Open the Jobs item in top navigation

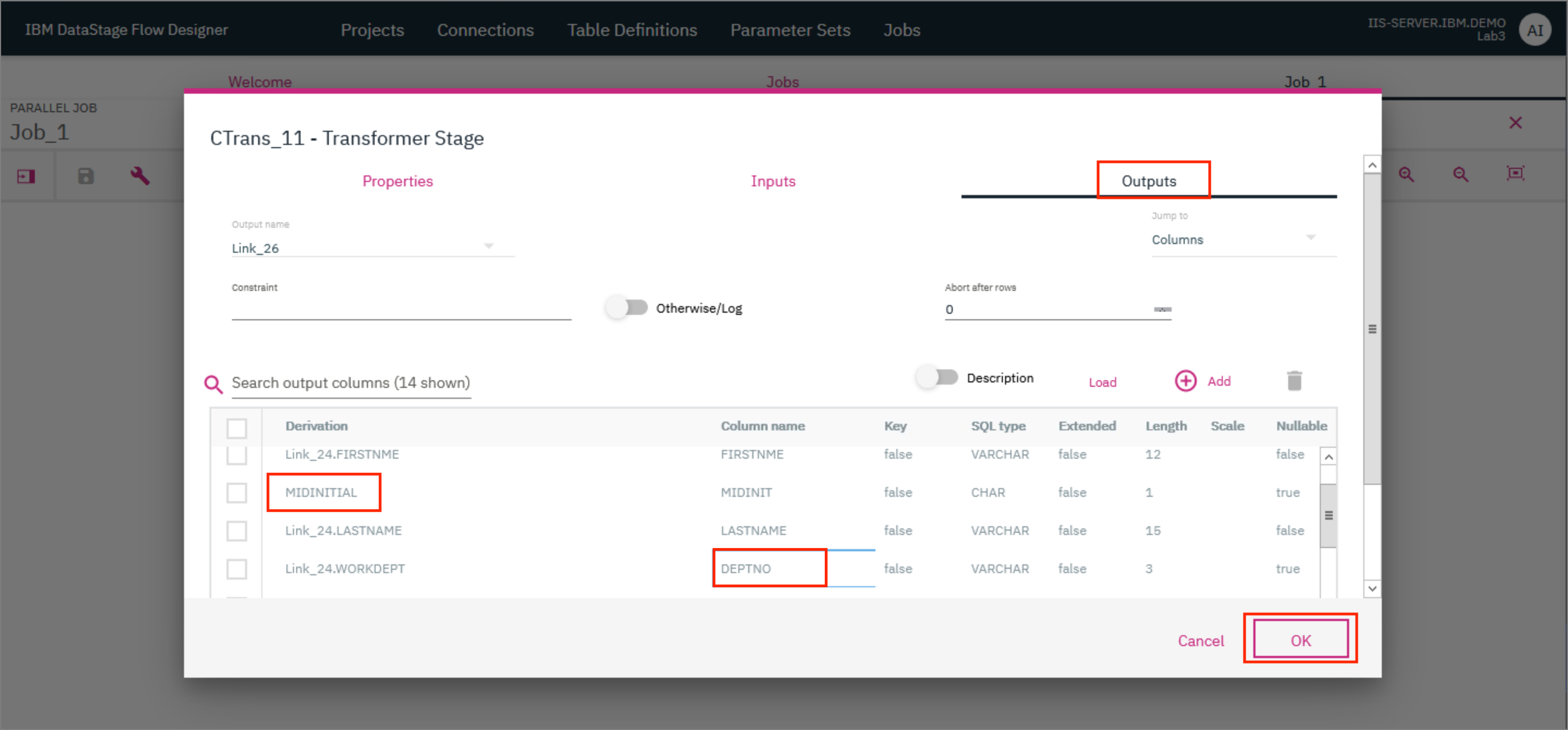tap(902, 30)
